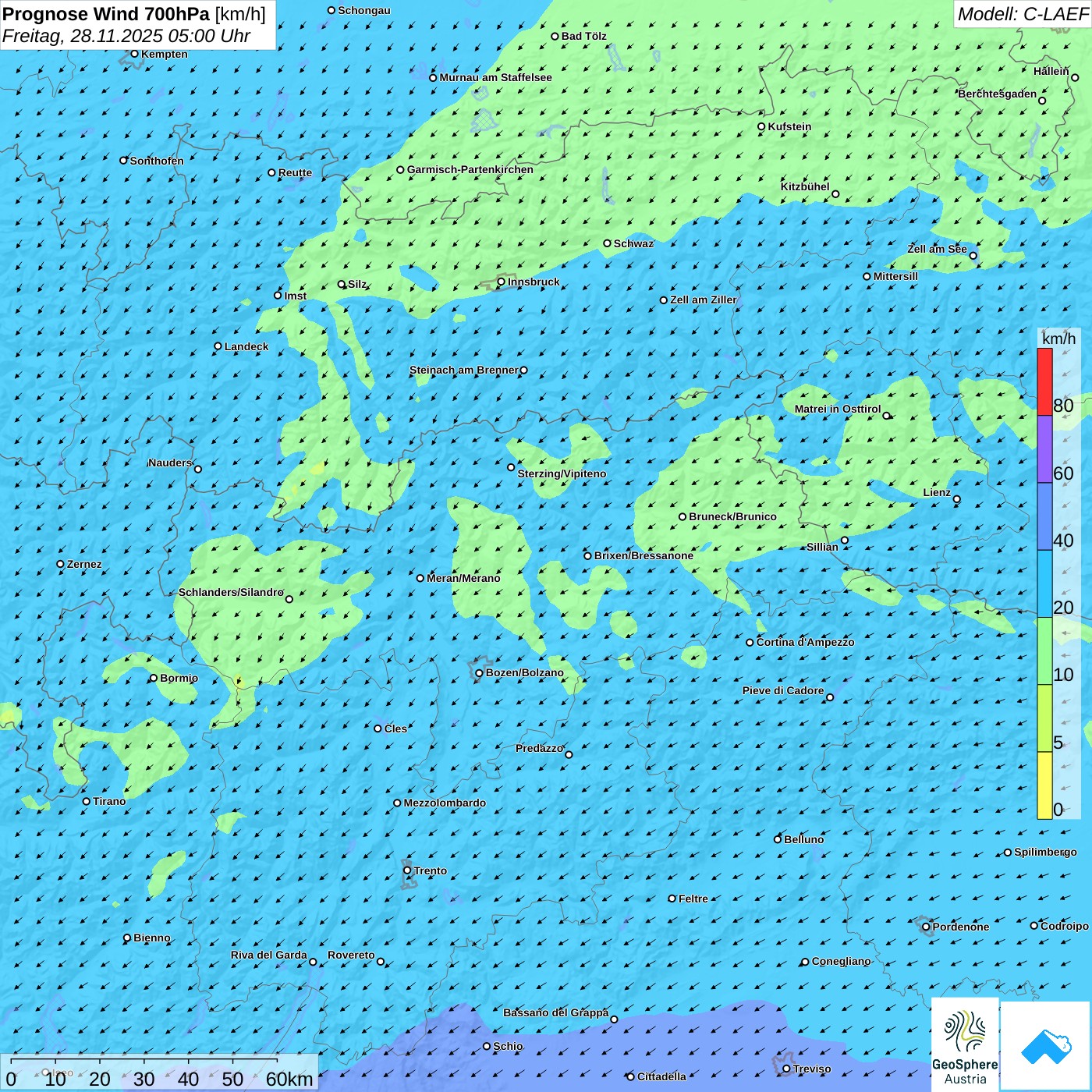Click the 'Schlanders/Silandro' label
The height and width of the screenshot is (1092, 1092).
click(231, 592)
